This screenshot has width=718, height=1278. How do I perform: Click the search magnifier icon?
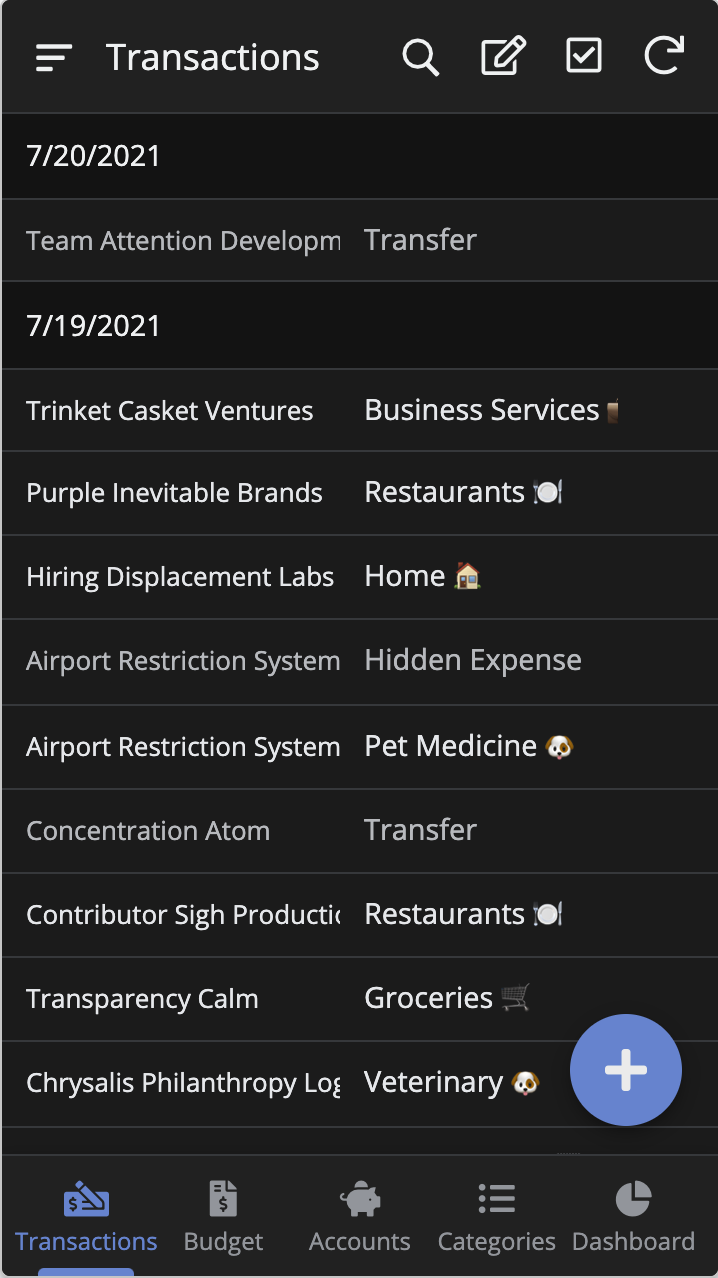(421, 58)
